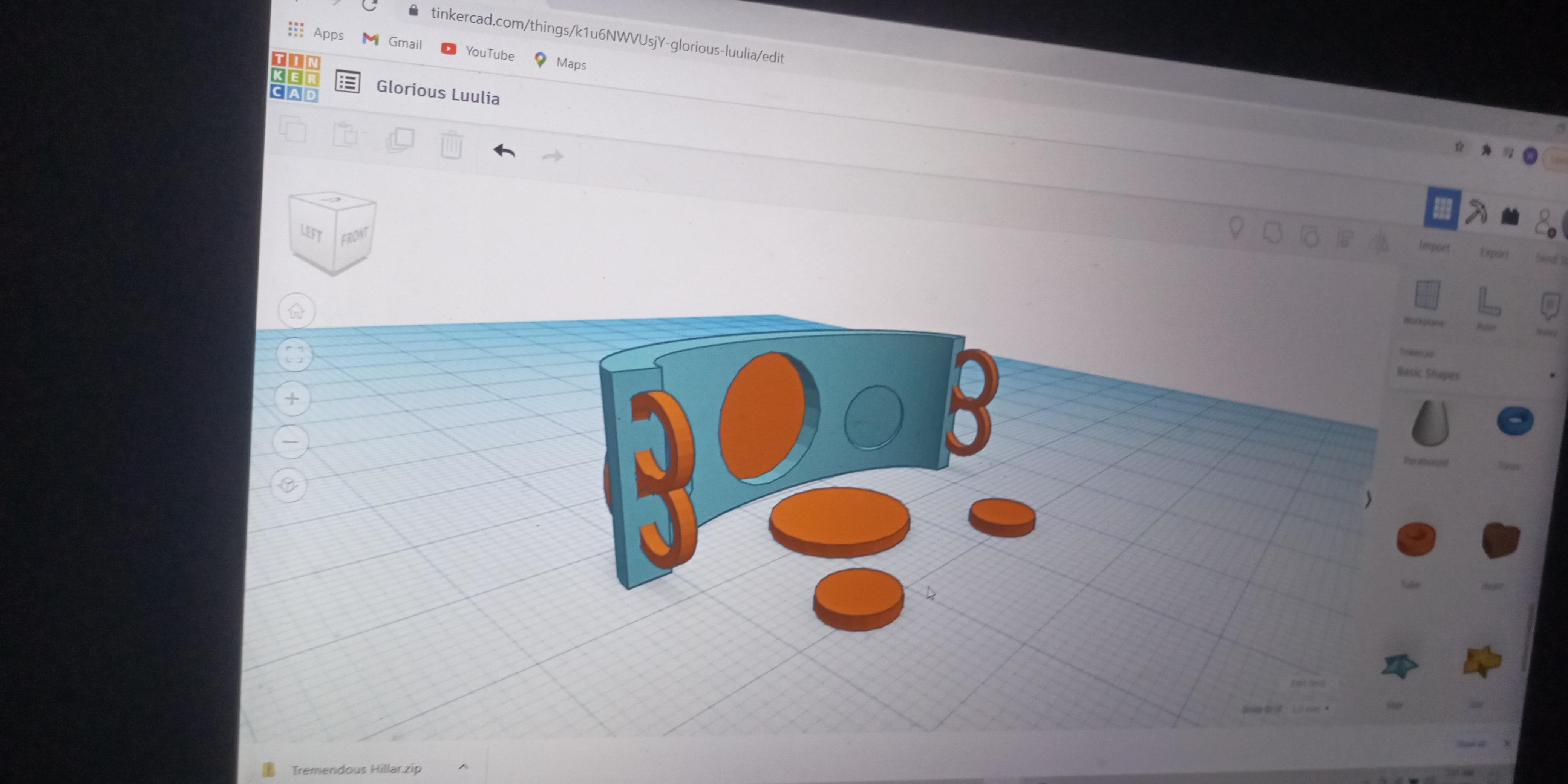Select the Heart shape

(x=1500, y=539)
